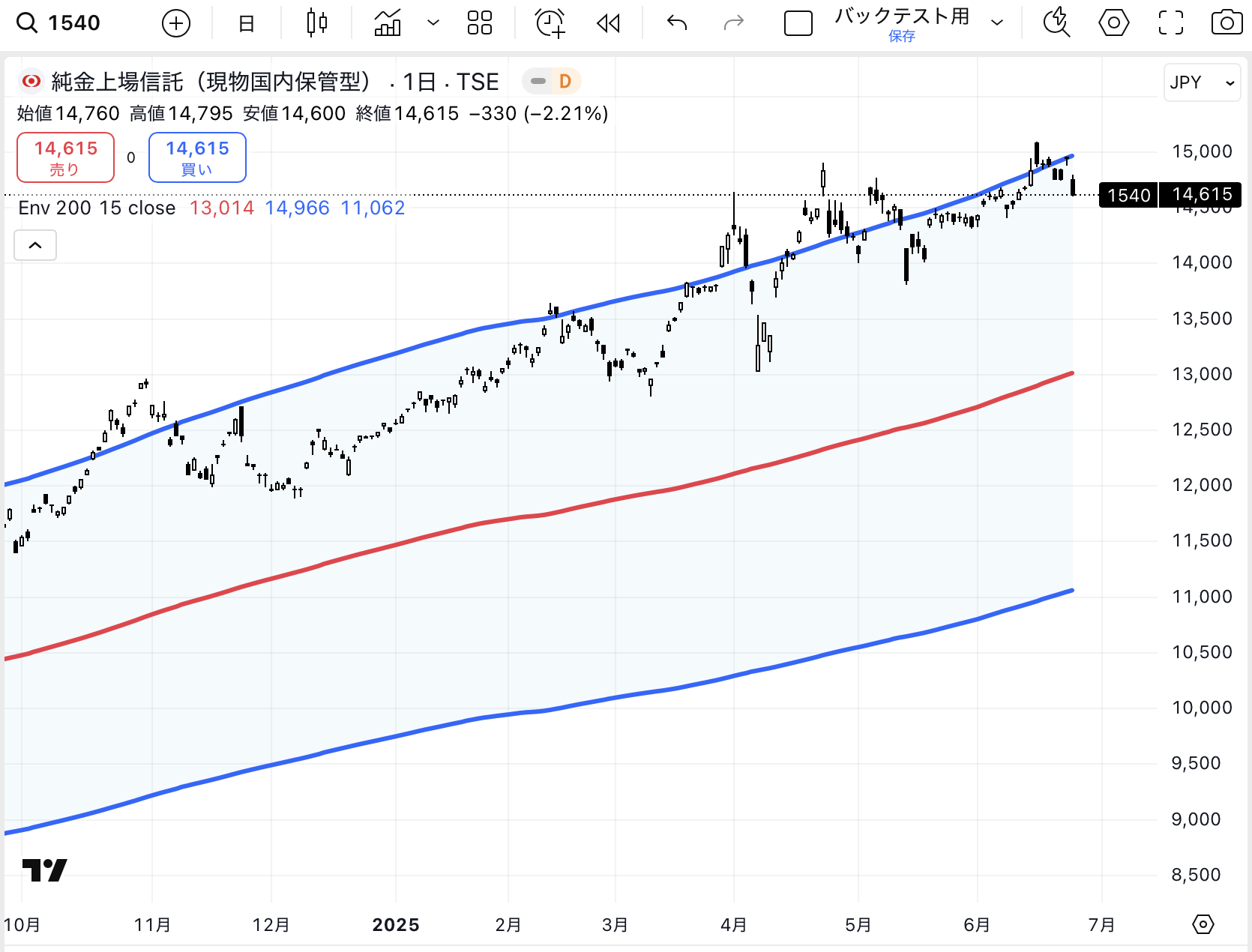Viewport: 1252px width, 952px height.
Task: Click the 14,615 買い buy button
Action: point(197,157)
